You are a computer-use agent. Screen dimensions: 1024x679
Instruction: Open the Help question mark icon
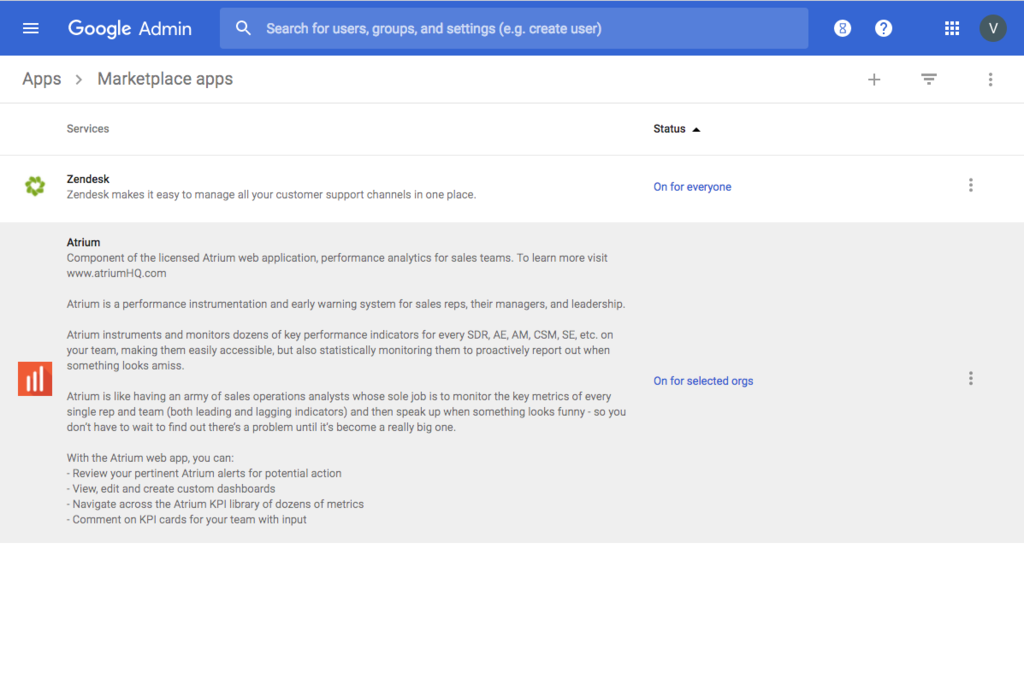click(x=883, y=28)
